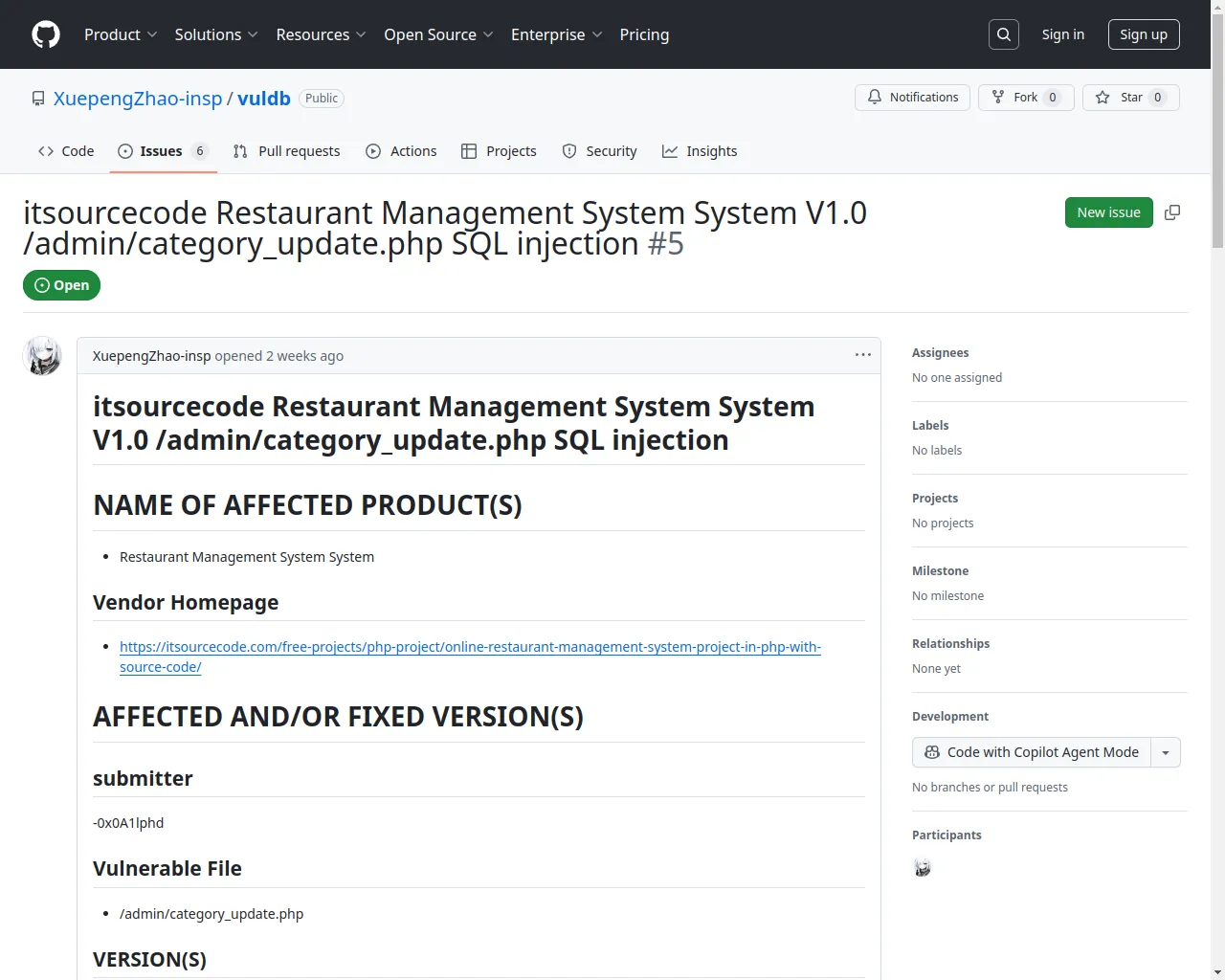The height and width of the screenshot is (980, 1225).
Task: Click the 'Restaurant Management System System' bullet
Action: click(x=247, y=557)
